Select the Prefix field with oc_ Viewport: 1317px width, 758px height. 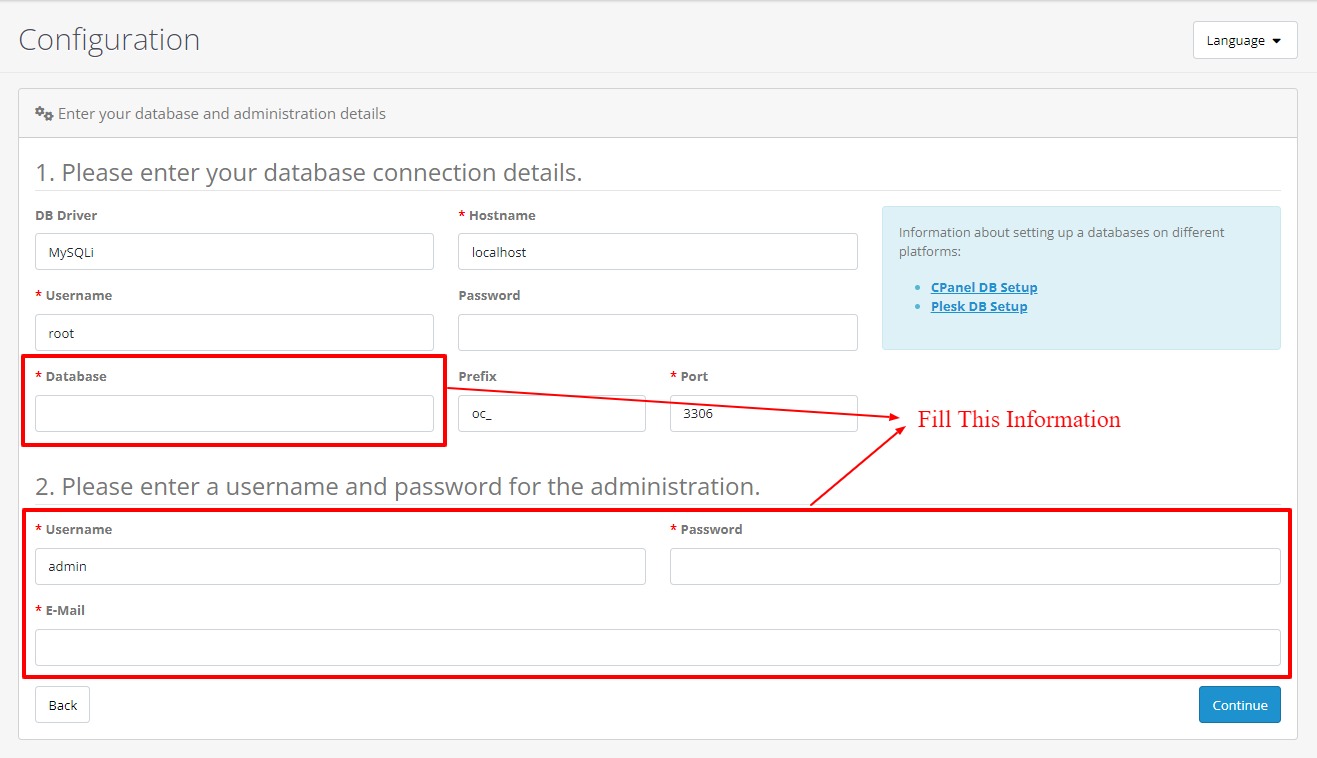551,413
